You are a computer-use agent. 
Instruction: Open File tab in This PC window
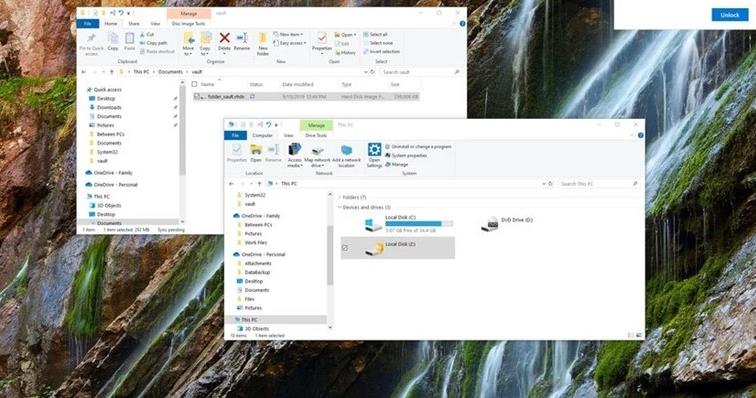point(235,136)
